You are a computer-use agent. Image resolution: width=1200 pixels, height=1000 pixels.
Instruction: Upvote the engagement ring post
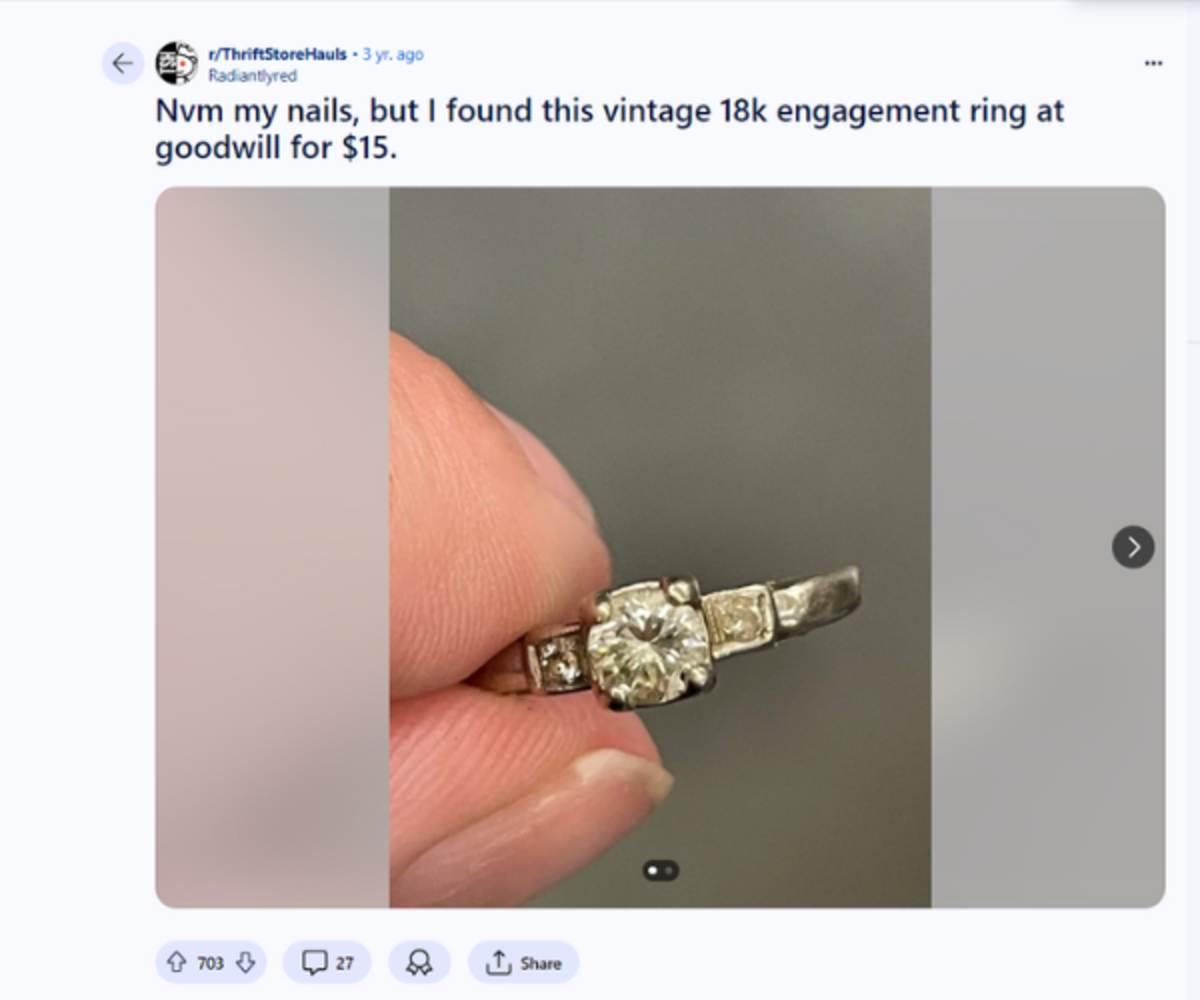click(177, 963)
